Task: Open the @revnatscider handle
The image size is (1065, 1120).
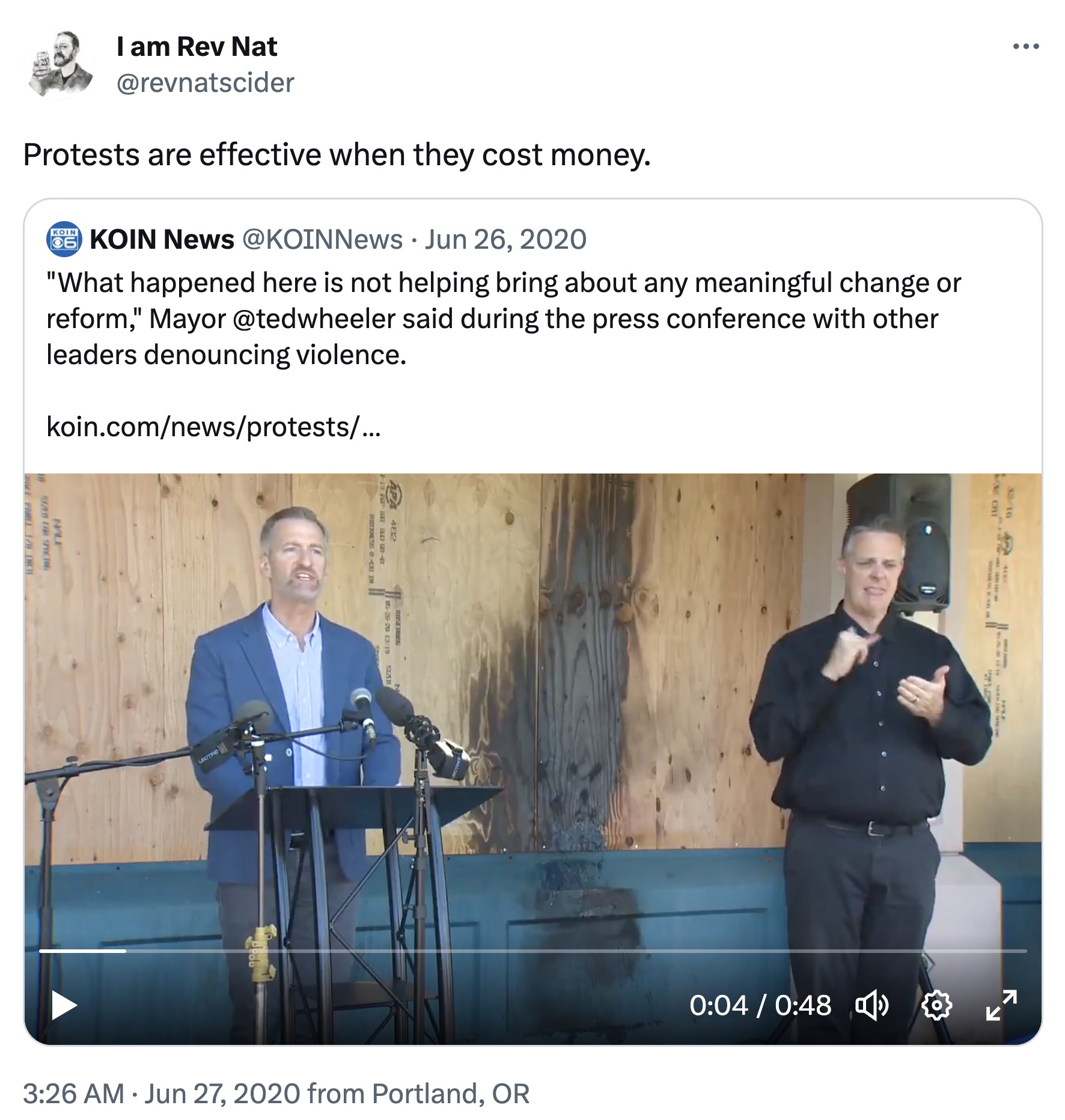Action: coord(206,83)
